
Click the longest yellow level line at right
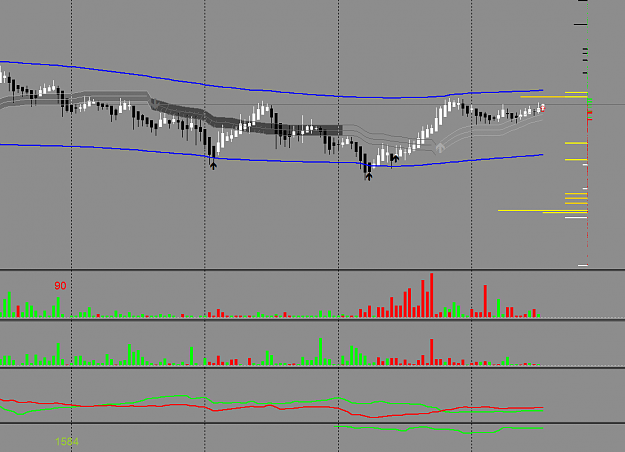542,210
